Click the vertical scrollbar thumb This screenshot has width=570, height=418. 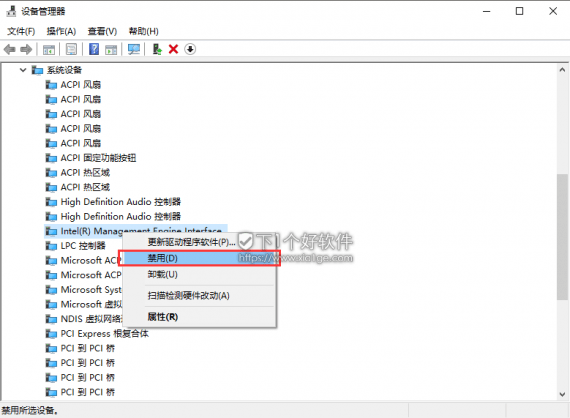(562, 237)
